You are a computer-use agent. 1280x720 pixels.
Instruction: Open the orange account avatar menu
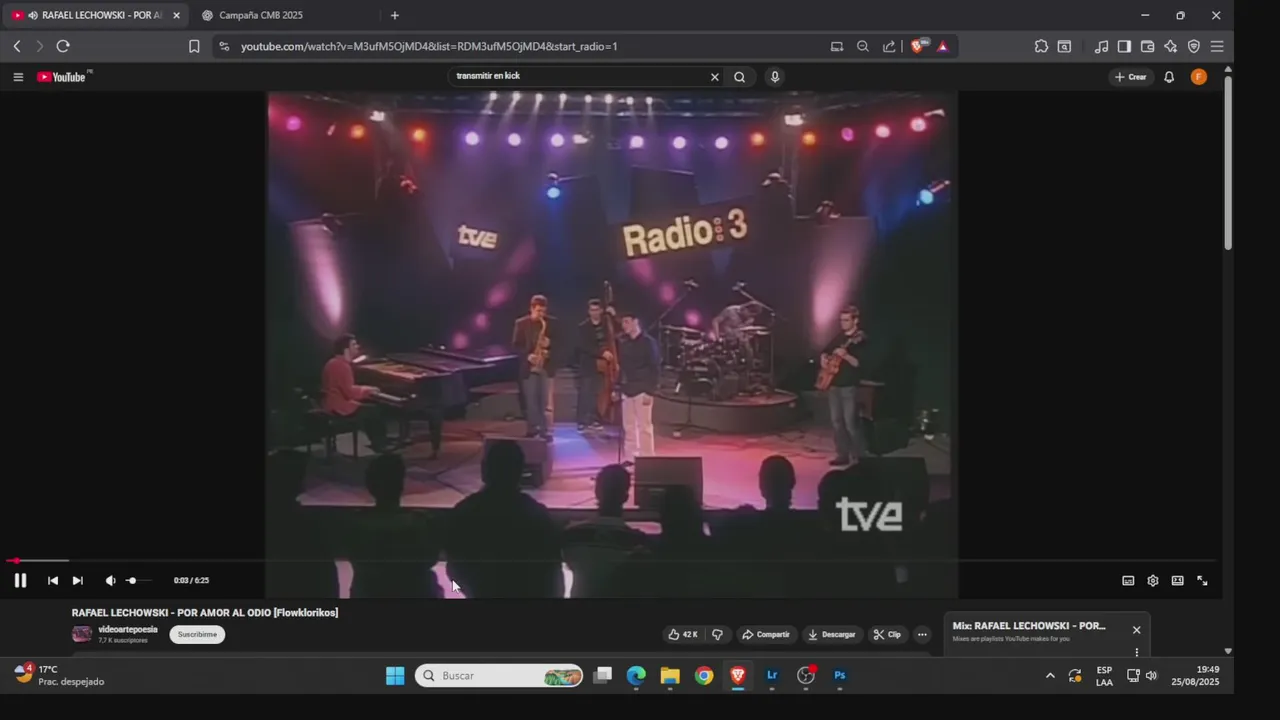[1199, 77]
